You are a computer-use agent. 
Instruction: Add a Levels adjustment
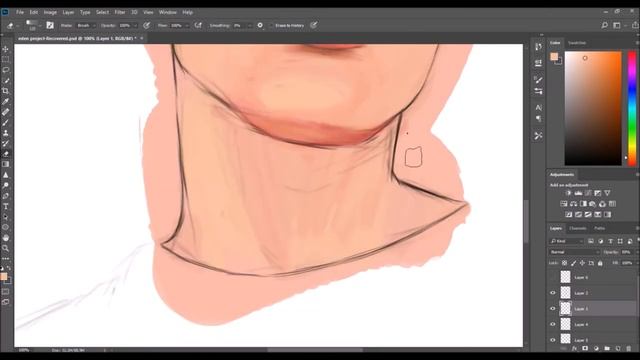(578, 193)
